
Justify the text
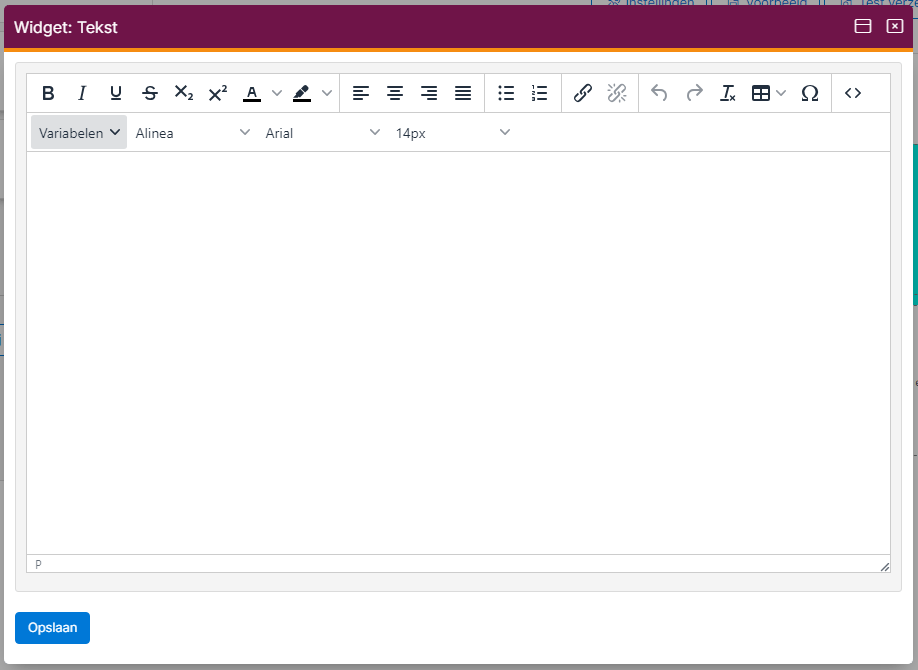click(463, 93)
